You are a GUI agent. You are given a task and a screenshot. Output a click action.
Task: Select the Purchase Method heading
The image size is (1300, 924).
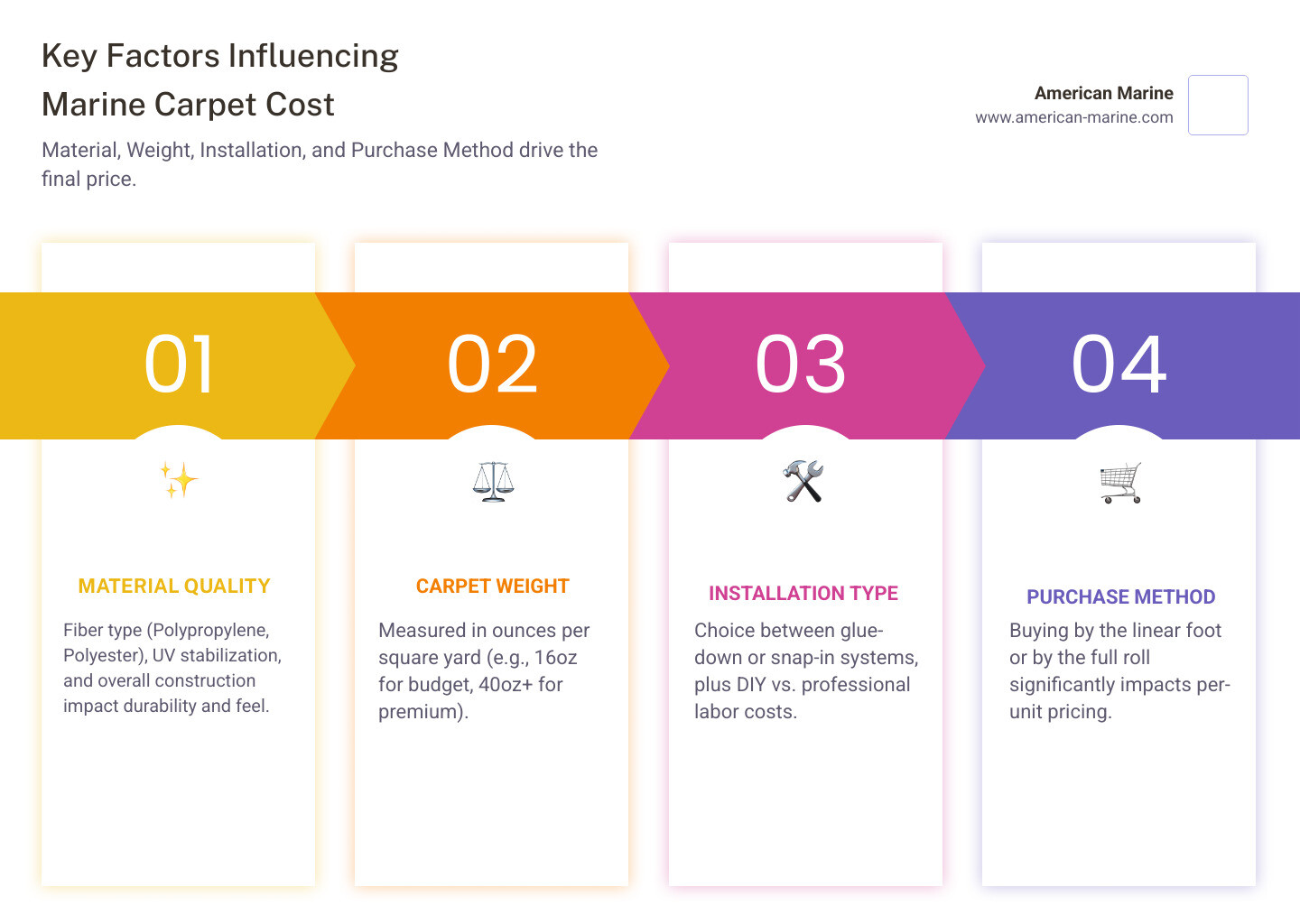1120,597
